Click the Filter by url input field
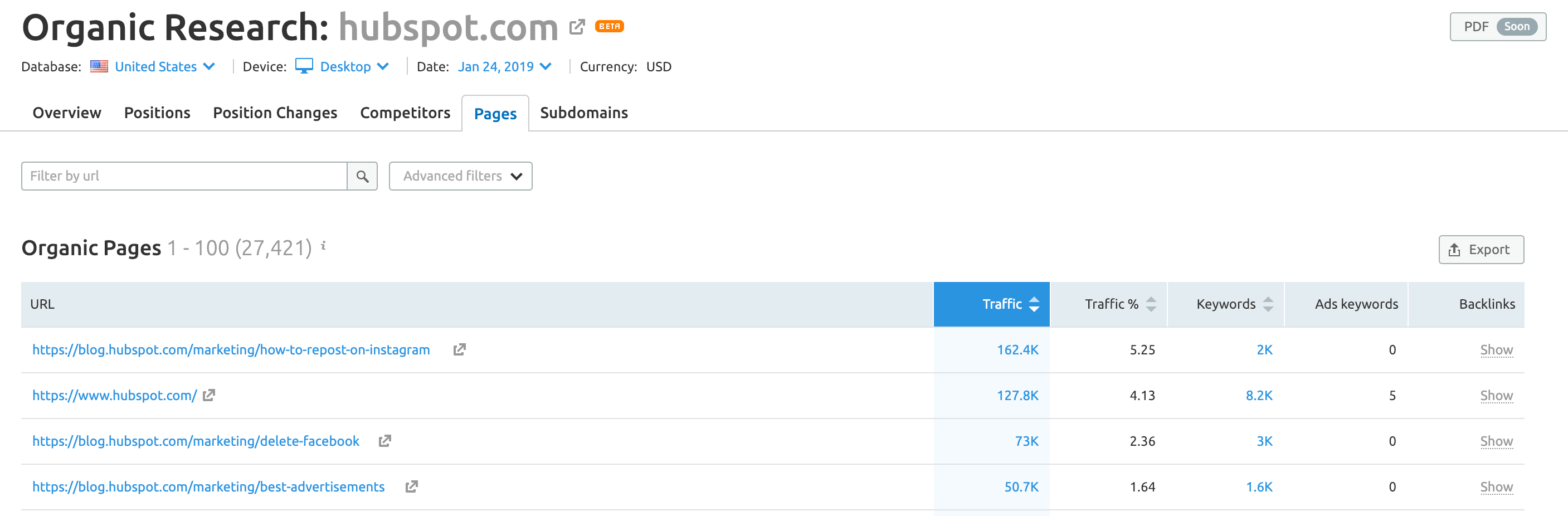This screenshot has width=1568, height=516. [x=184, y=176]
